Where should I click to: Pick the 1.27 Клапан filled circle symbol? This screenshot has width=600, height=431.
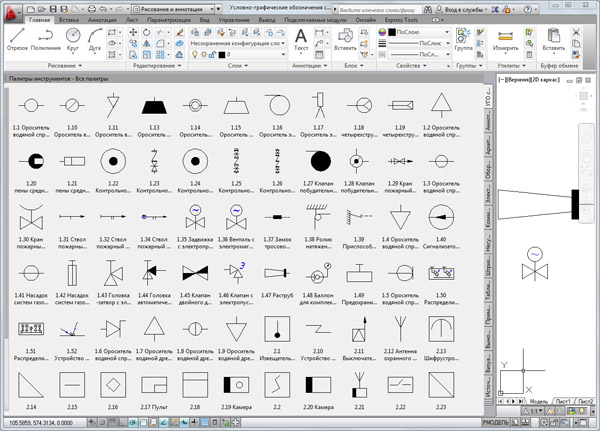320,161
